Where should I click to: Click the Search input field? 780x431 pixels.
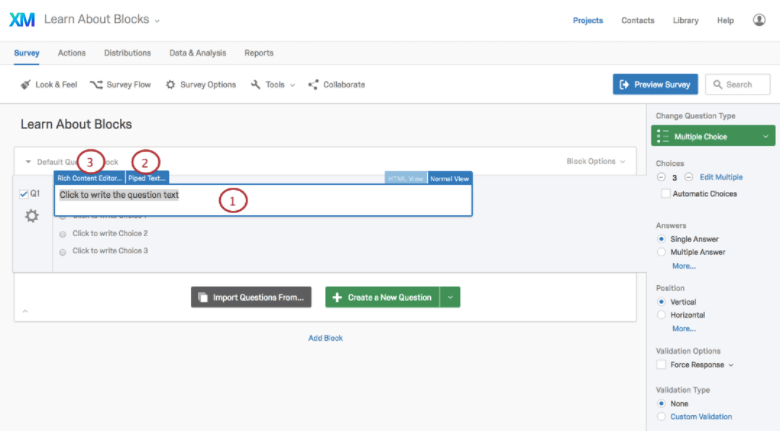(738, 84)
